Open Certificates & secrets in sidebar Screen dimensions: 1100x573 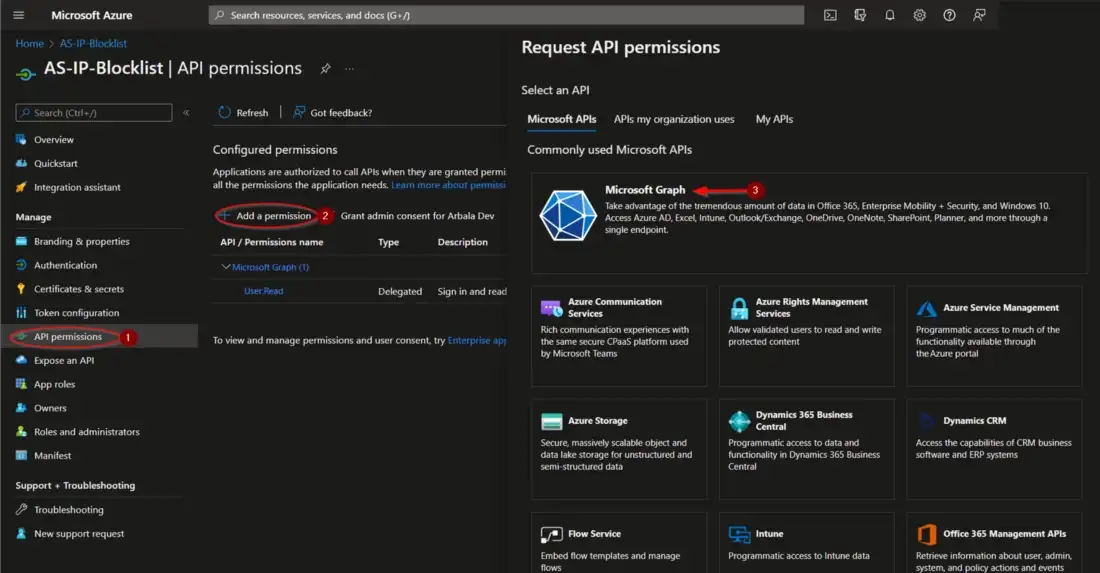pyautogui.click(x=78, y=289)
